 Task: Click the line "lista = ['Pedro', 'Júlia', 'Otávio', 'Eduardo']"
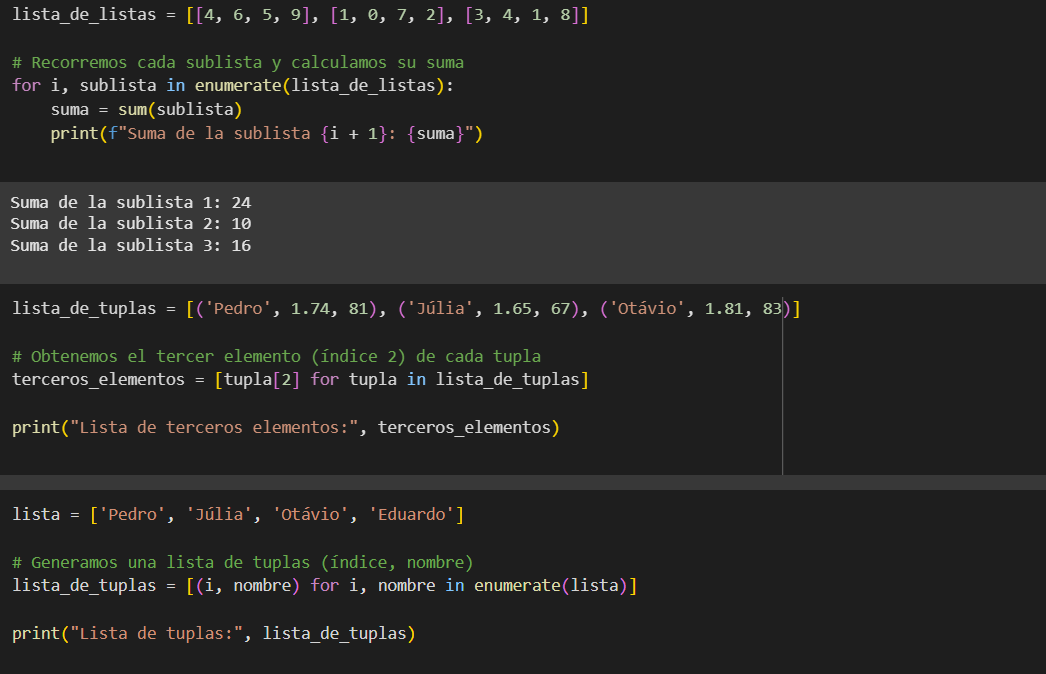[238, 515]
